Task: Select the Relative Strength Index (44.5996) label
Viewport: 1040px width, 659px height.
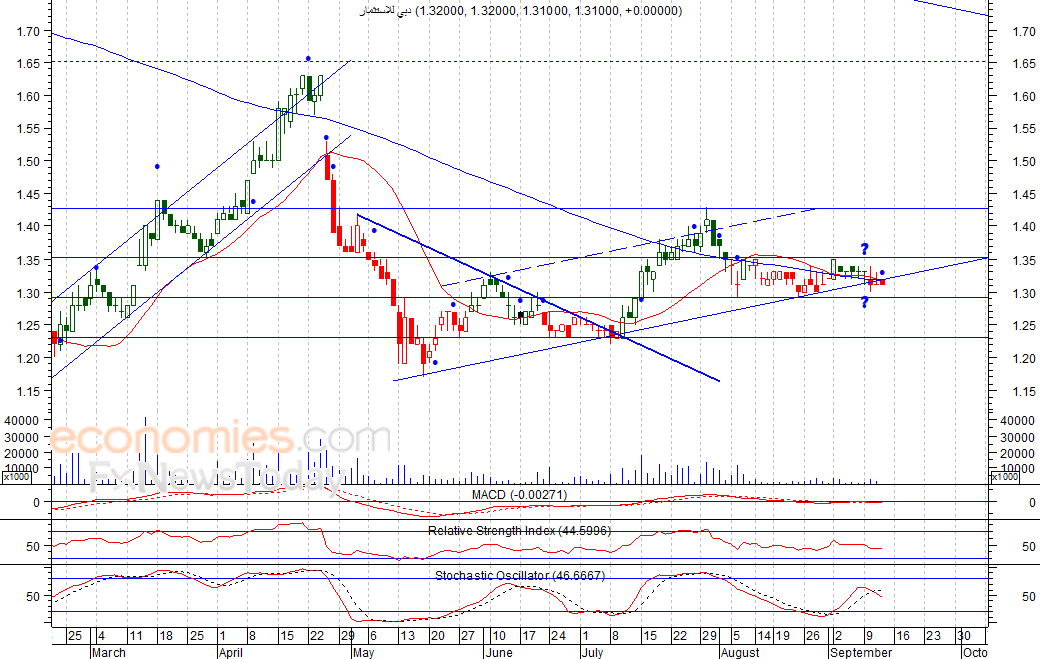Action: [519, 530]
